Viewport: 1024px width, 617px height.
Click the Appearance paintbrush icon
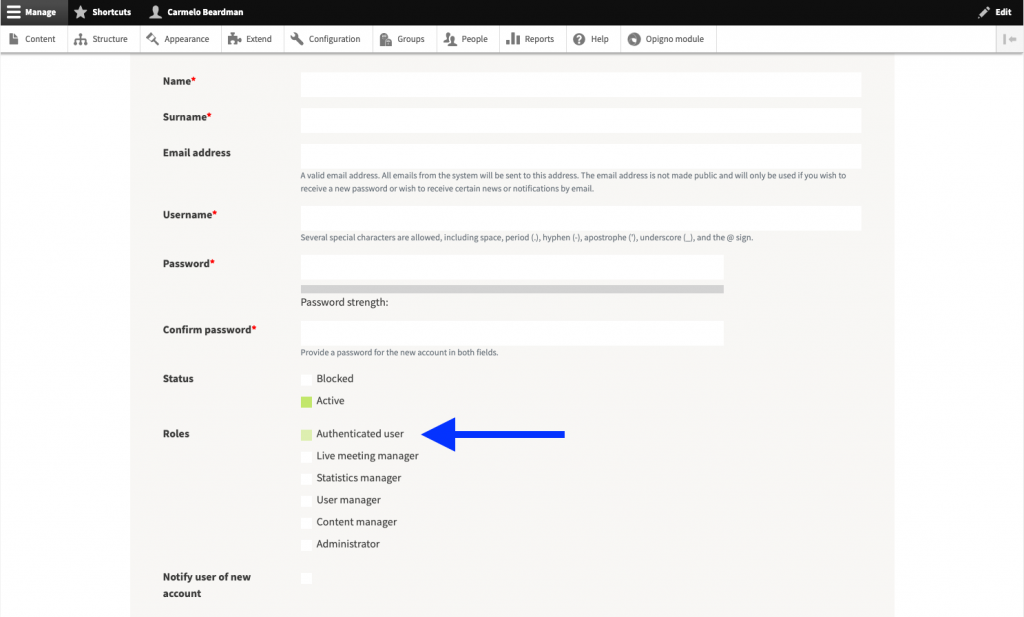[x=152, y=39]
